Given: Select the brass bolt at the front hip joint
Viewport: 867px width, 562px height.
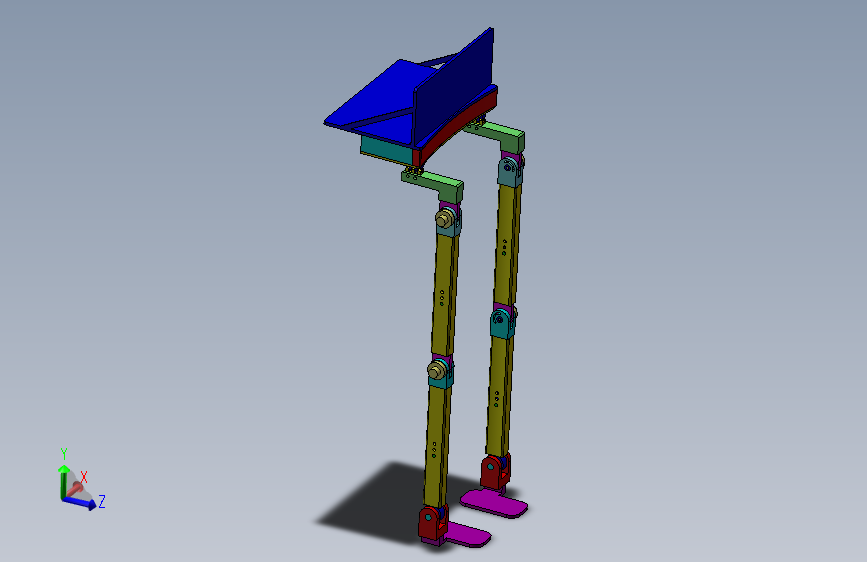Looking at the screenshot, I should click(443, 219).
